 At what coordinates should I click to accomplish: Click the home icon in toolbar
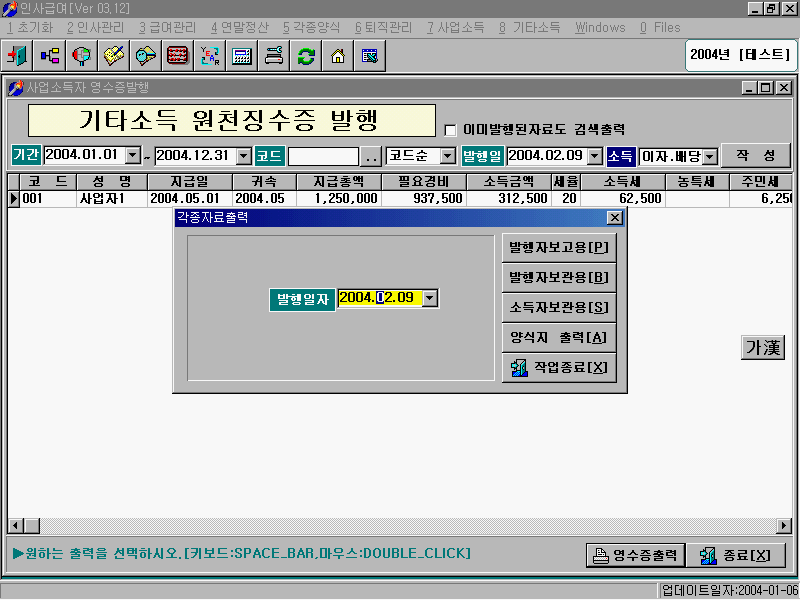[x=338, y=56]
